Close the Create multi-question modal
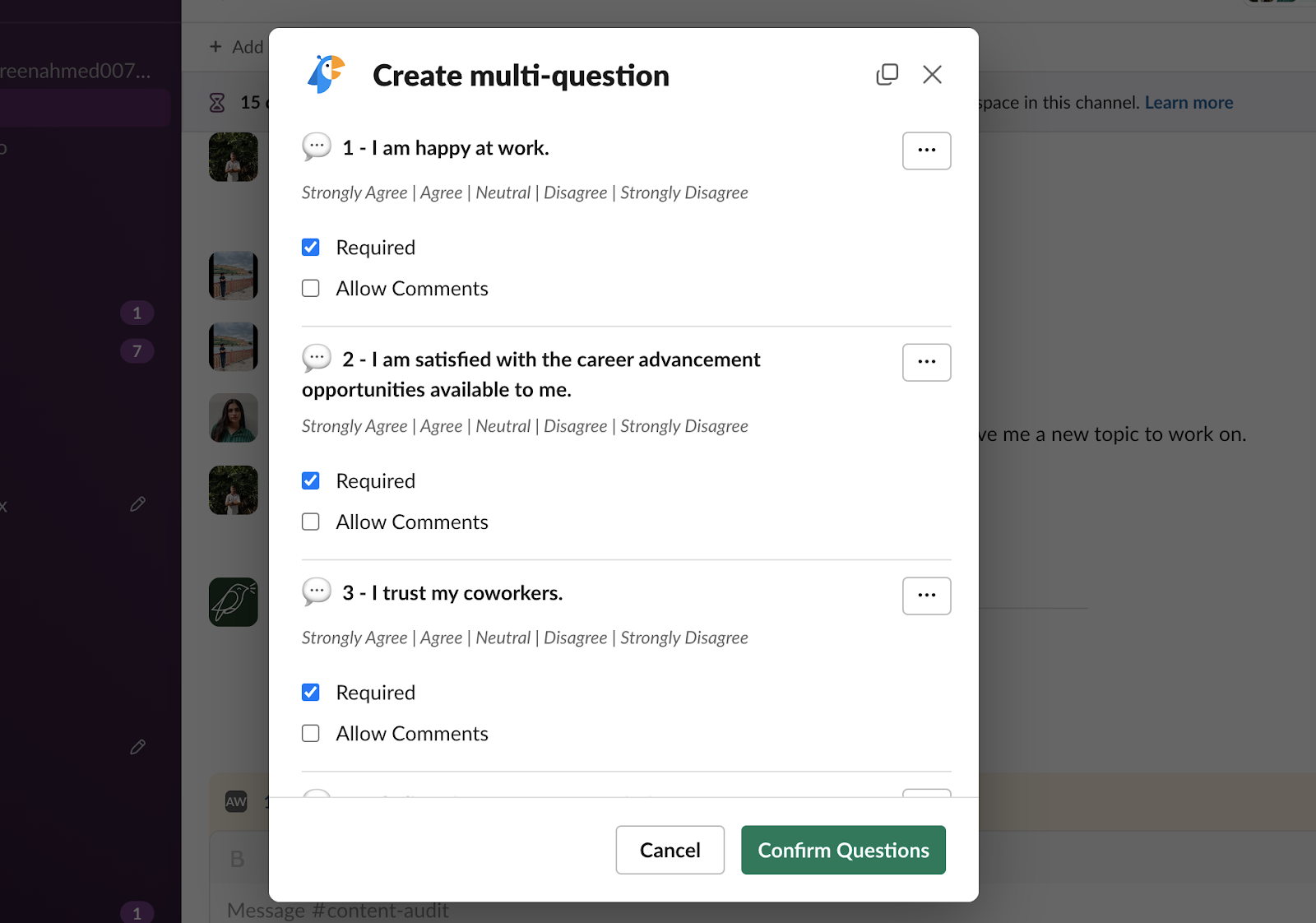 tap(932, 75)
